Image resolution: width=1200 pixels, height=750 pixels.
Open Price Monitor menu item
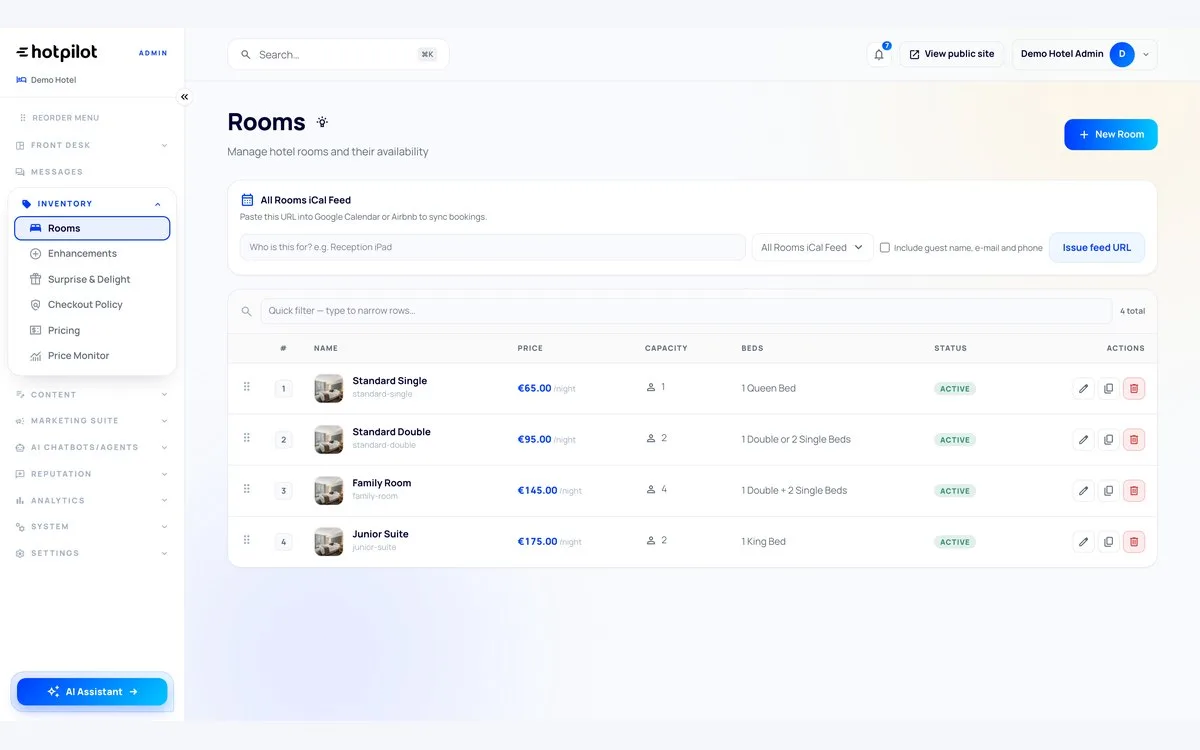pos(92,356)
